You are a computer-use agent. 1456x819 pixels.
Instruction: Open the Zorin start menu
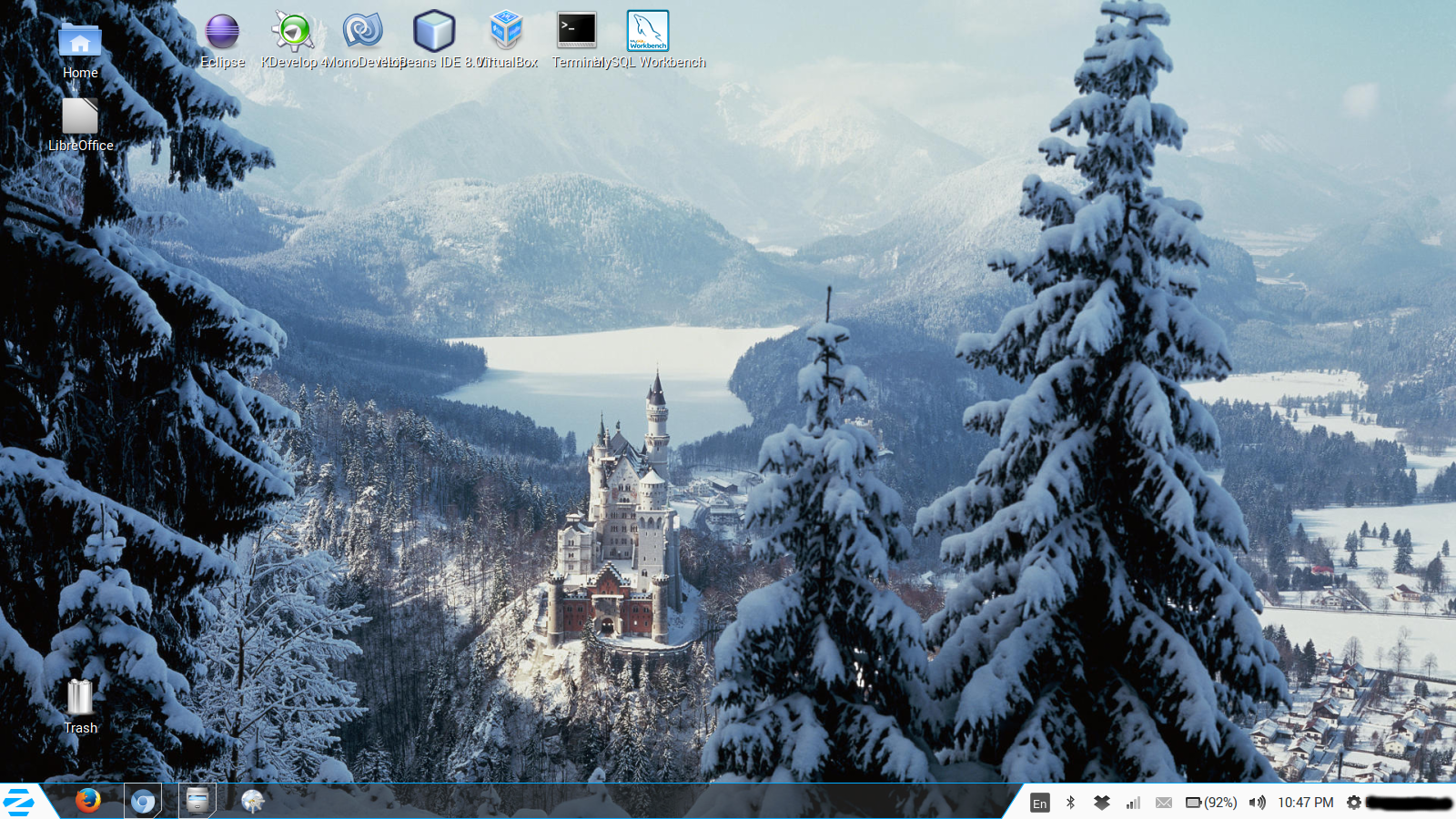(19, 802)
